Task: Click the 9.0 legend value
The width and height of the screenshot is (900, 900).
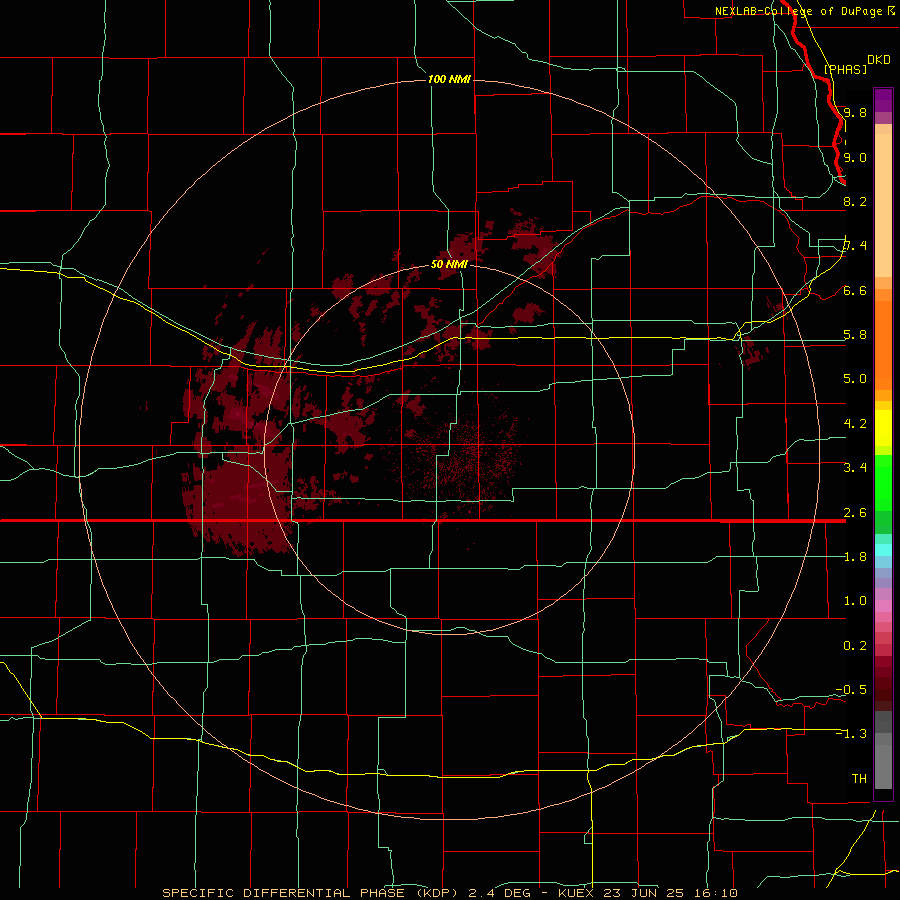Action: [x=855, y=157]
